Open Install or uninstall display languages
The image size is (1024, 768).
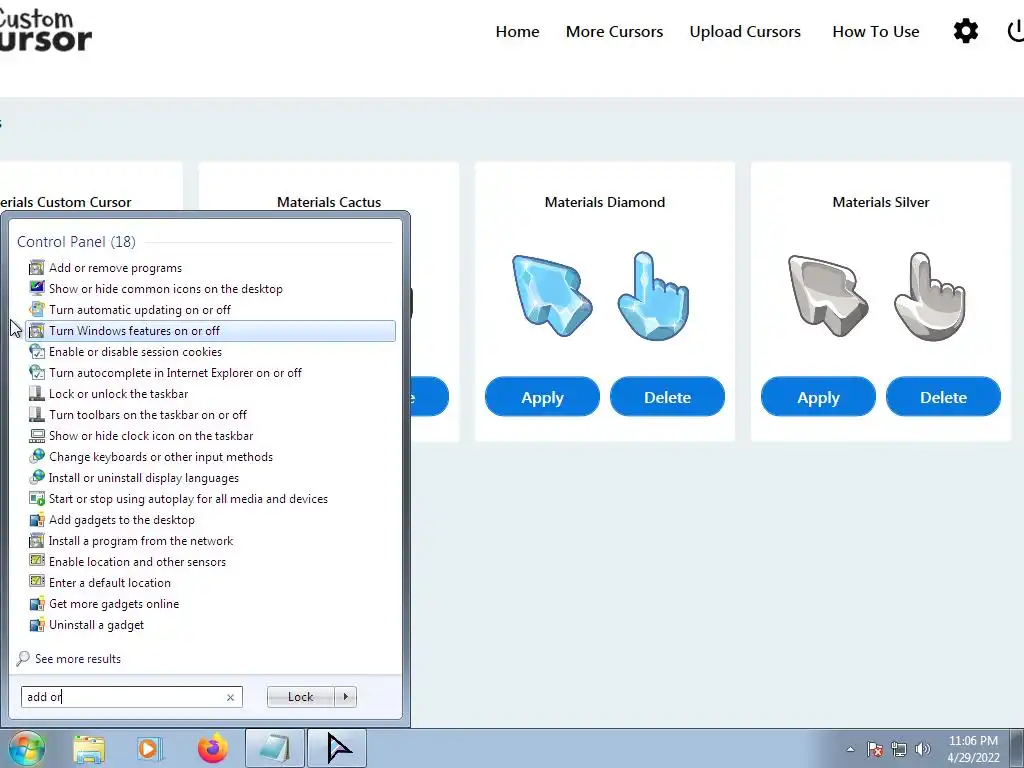click(210, 477)
